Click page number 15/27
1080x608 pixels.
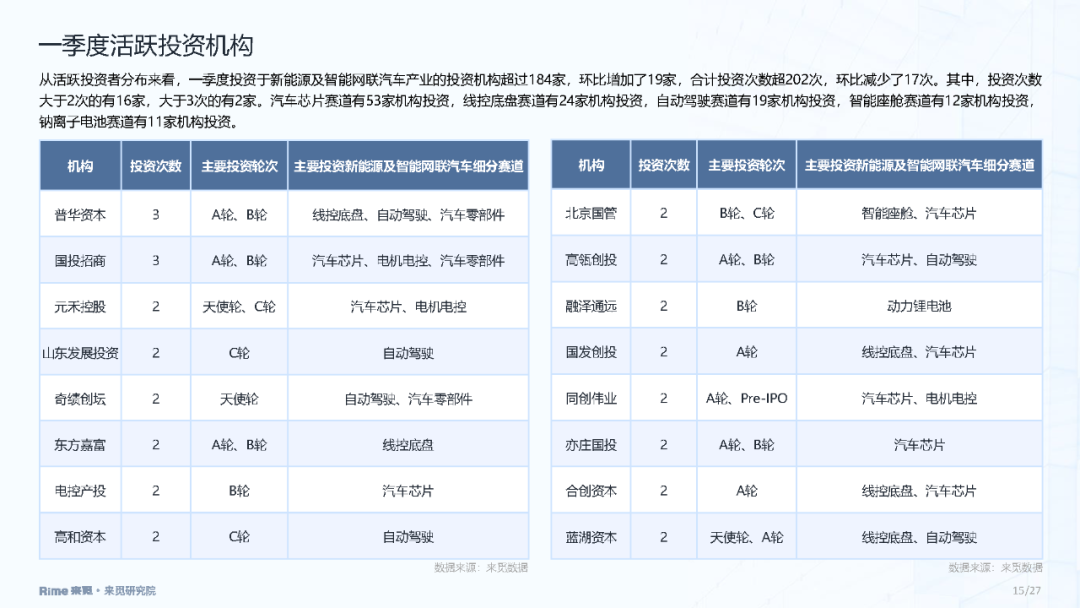[x=1027, y=591]
